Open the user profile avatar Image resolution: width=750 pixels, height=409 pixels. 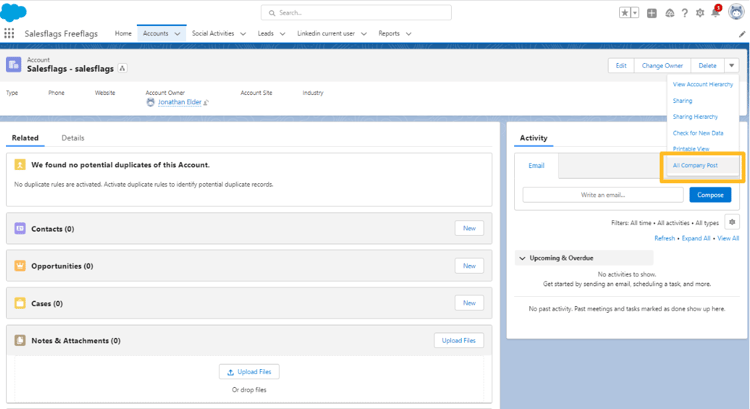point(736,12)
